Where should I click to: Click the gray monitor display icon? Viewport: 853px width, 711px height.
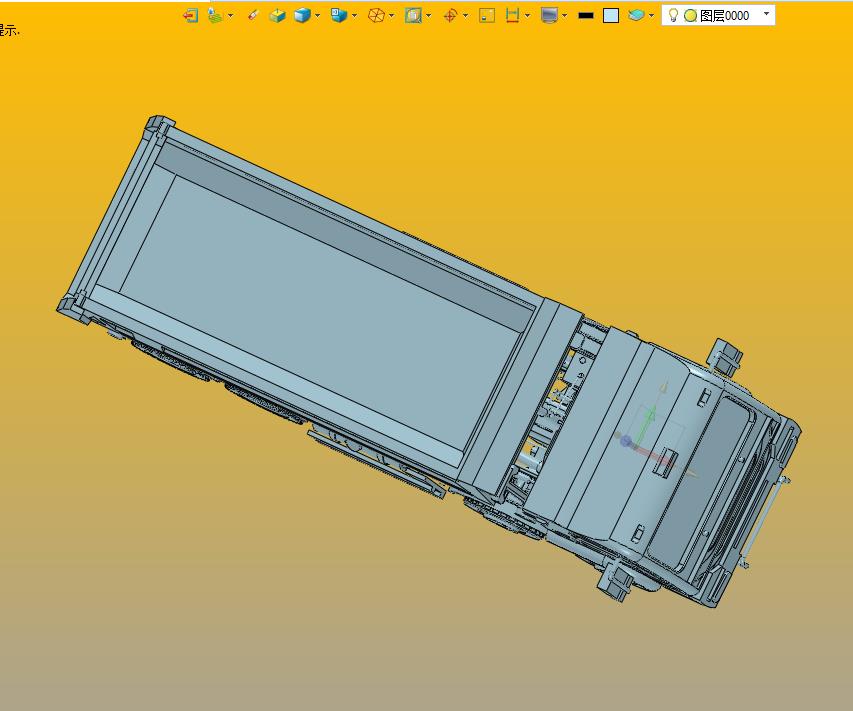click(549, 16)
